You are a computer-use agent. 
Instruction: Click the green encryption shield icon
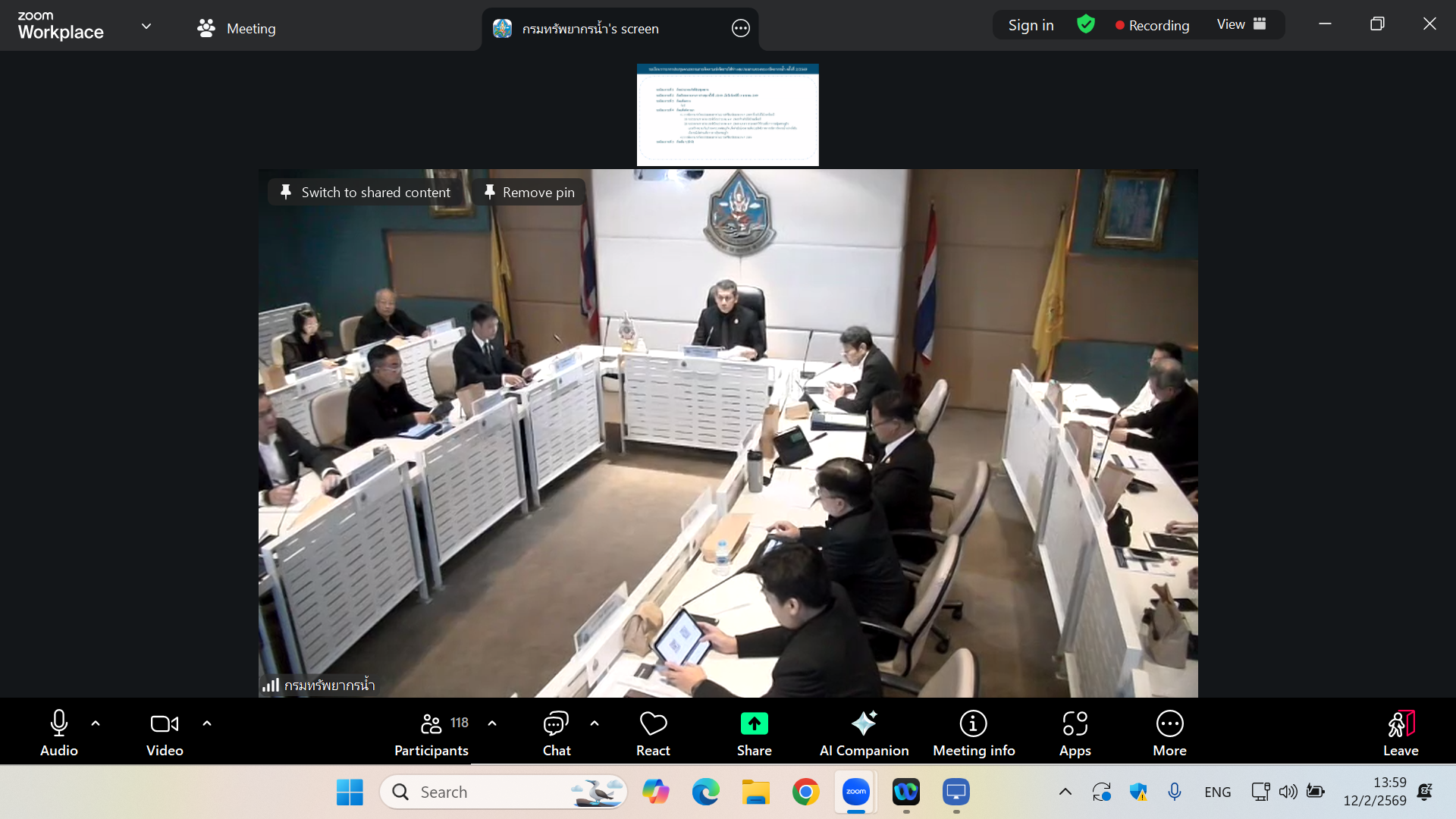tap(1086, 24)
